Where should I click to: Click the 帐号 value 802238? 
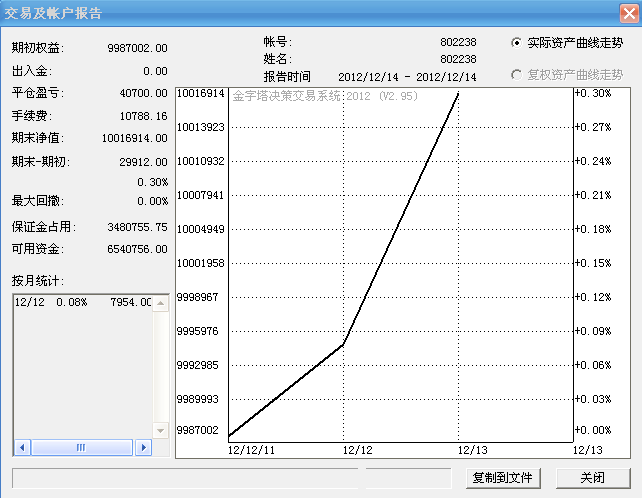pyautogui.click(x=458, y=42)
